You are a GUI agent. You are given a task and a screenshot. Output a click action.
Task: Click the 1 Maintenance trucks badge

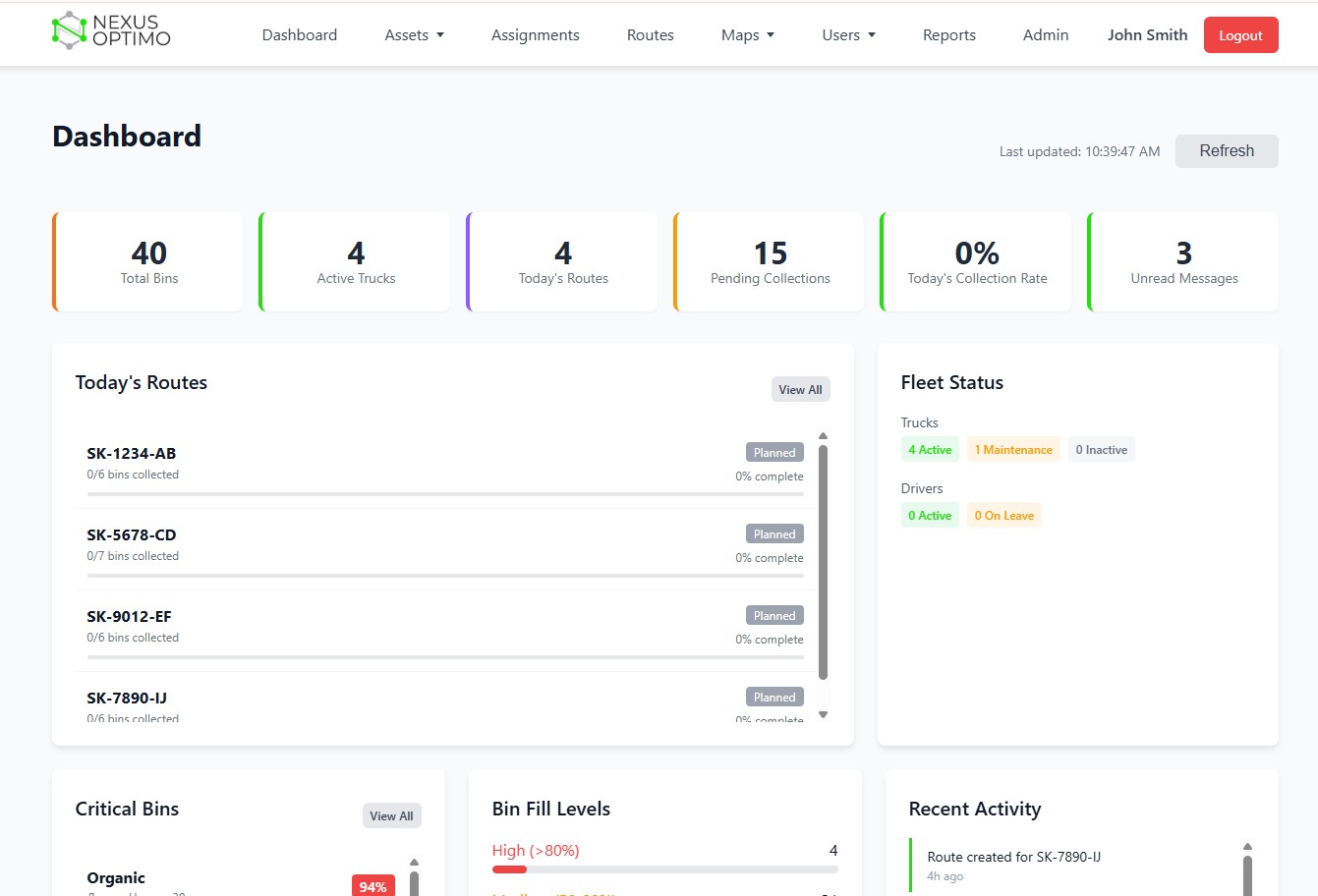coord(1013,450)
